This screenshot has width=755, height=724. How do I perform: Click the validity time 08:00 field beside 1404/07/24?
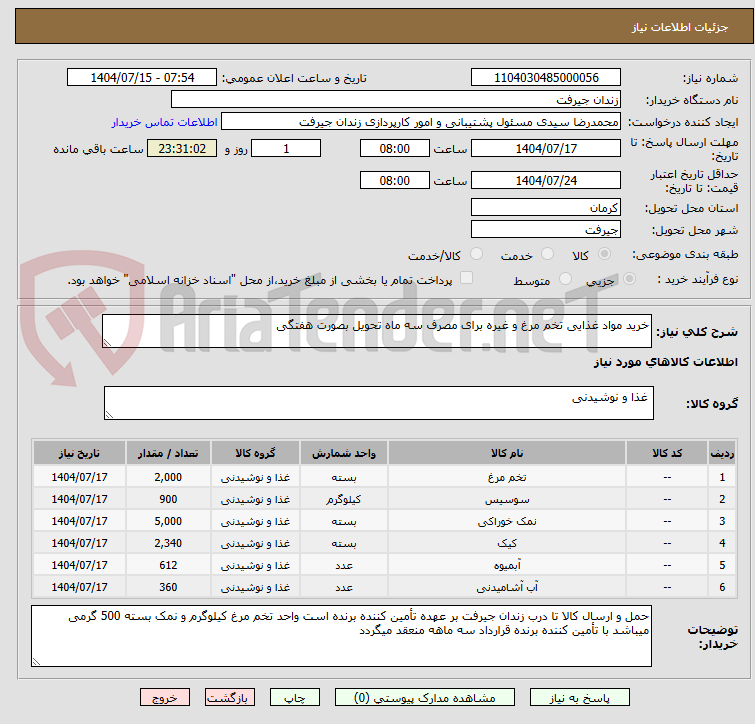pyautogui.click(x=394, y=181)
